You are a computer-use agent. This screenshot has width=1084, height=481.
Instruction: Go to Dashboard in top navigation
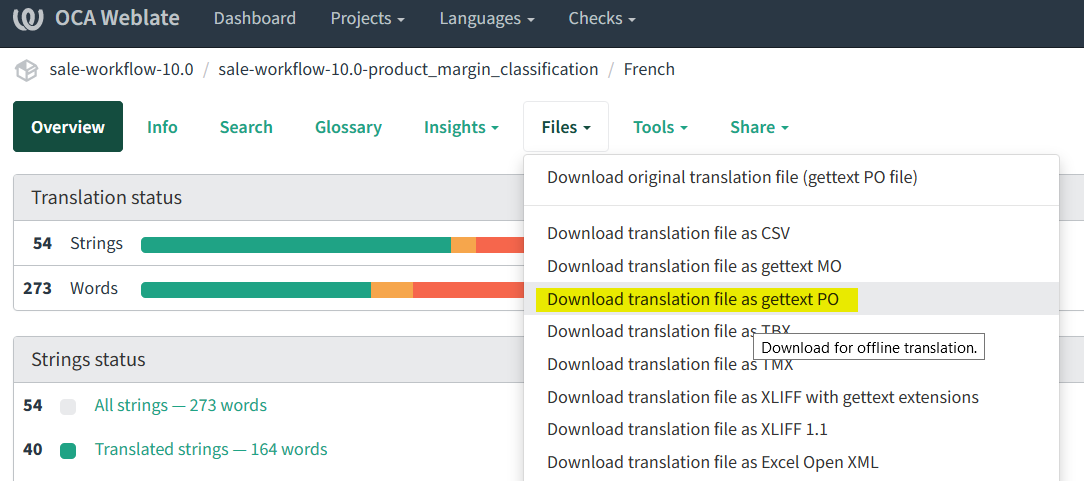pyautogui.click(x=254, y=19)
